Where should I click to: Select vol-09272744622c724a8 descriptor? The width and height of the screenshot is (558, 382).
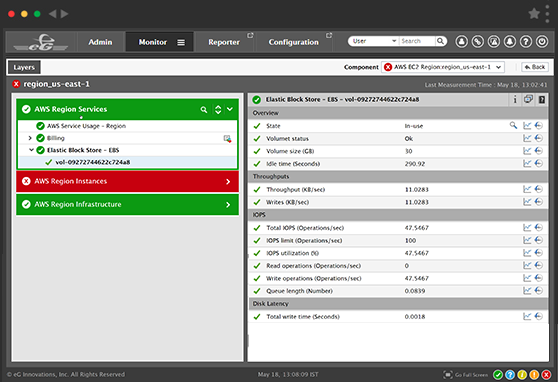(93, 162)
